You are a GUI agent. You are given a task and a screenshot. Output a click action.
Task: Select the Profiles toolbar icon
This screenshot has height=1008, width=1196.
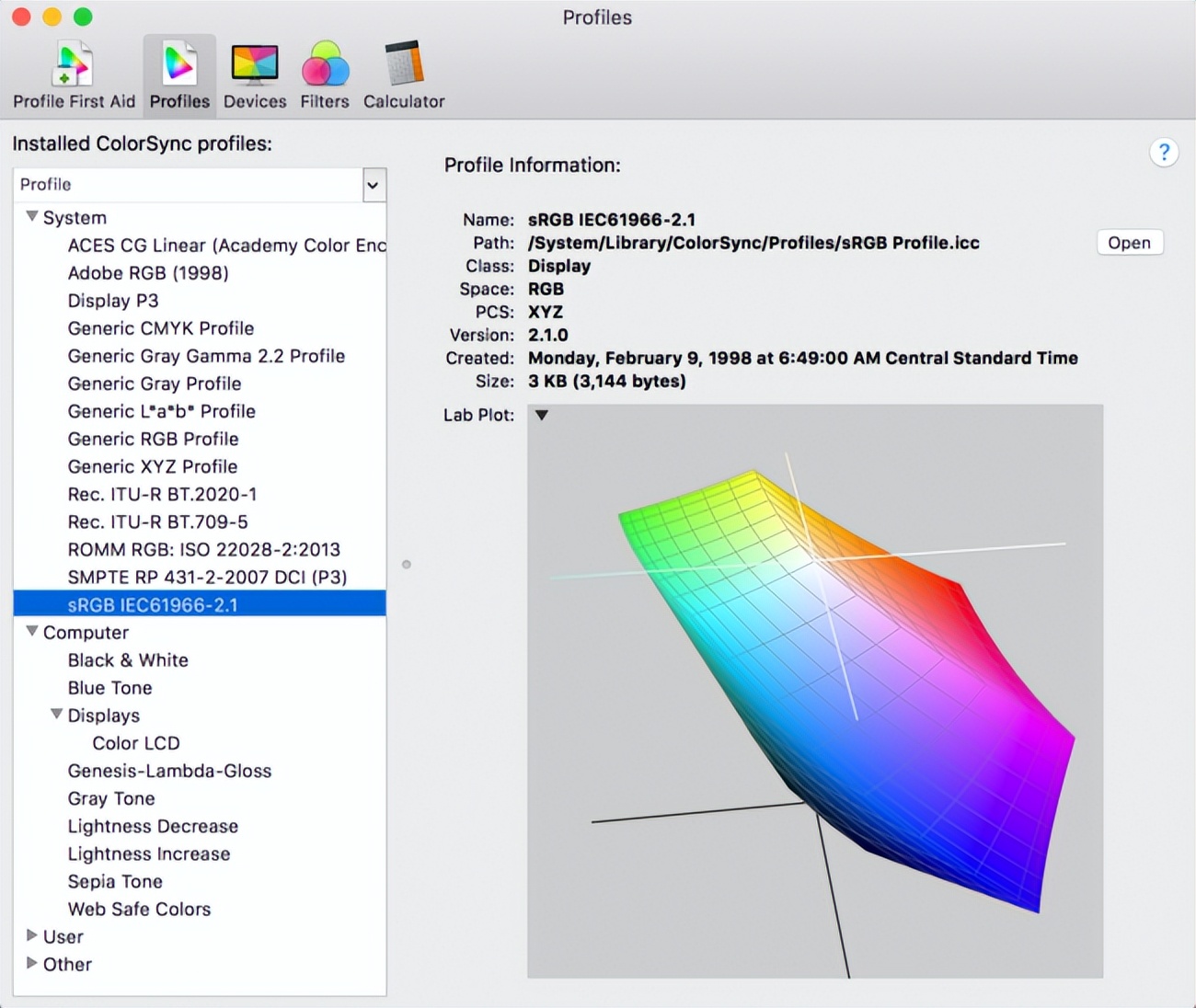[x=179, y=75]
